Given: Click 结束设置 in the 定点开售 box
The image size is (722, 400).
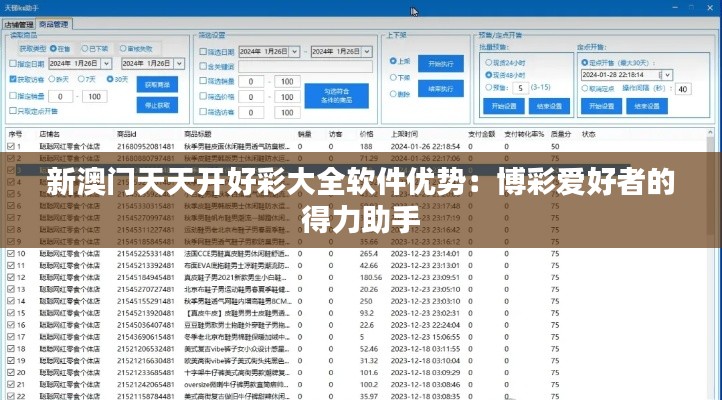Looking at the screenshot, I should point(646,106).
